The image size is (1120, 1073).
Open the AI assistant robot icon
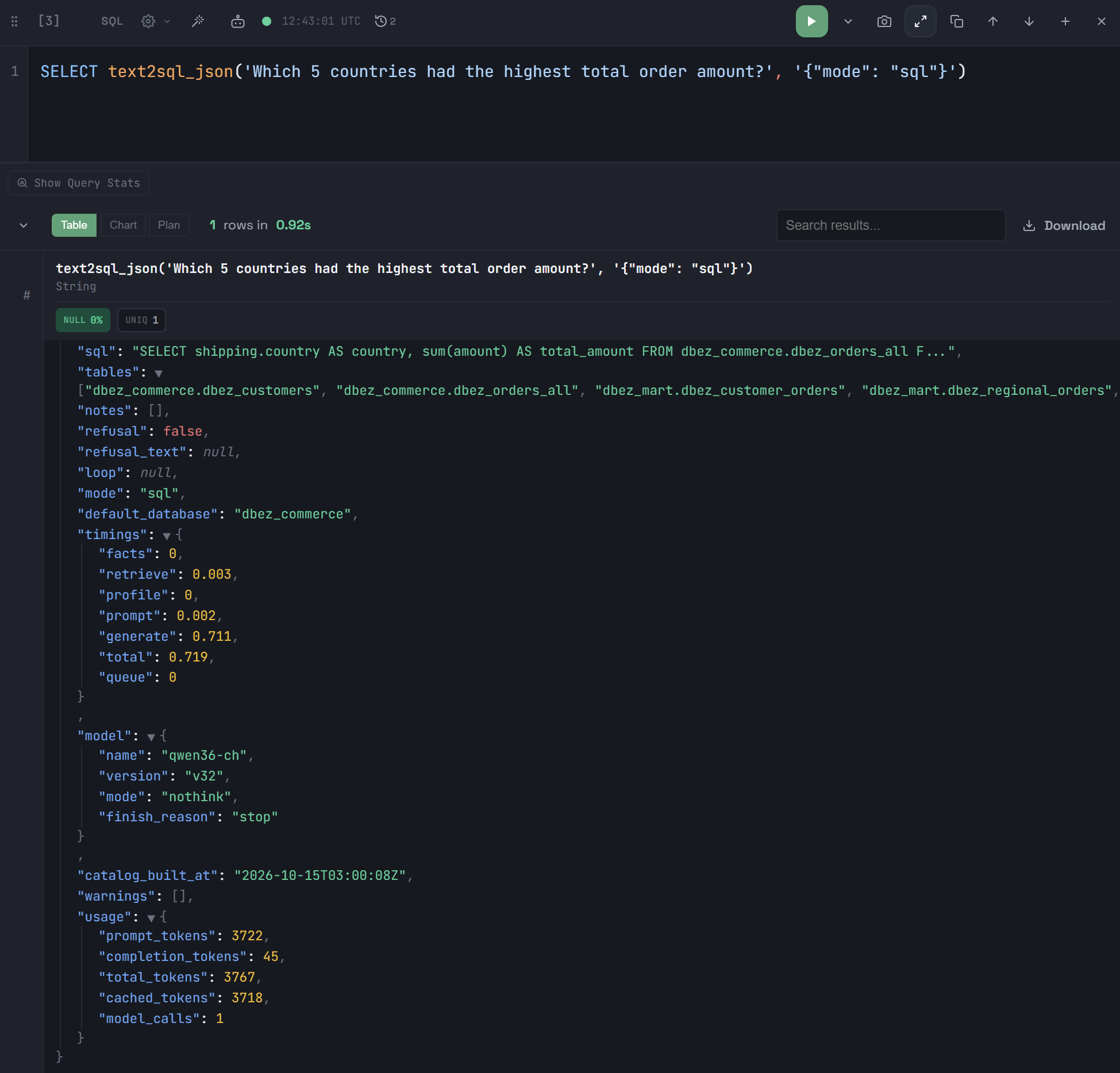(237, 21)
